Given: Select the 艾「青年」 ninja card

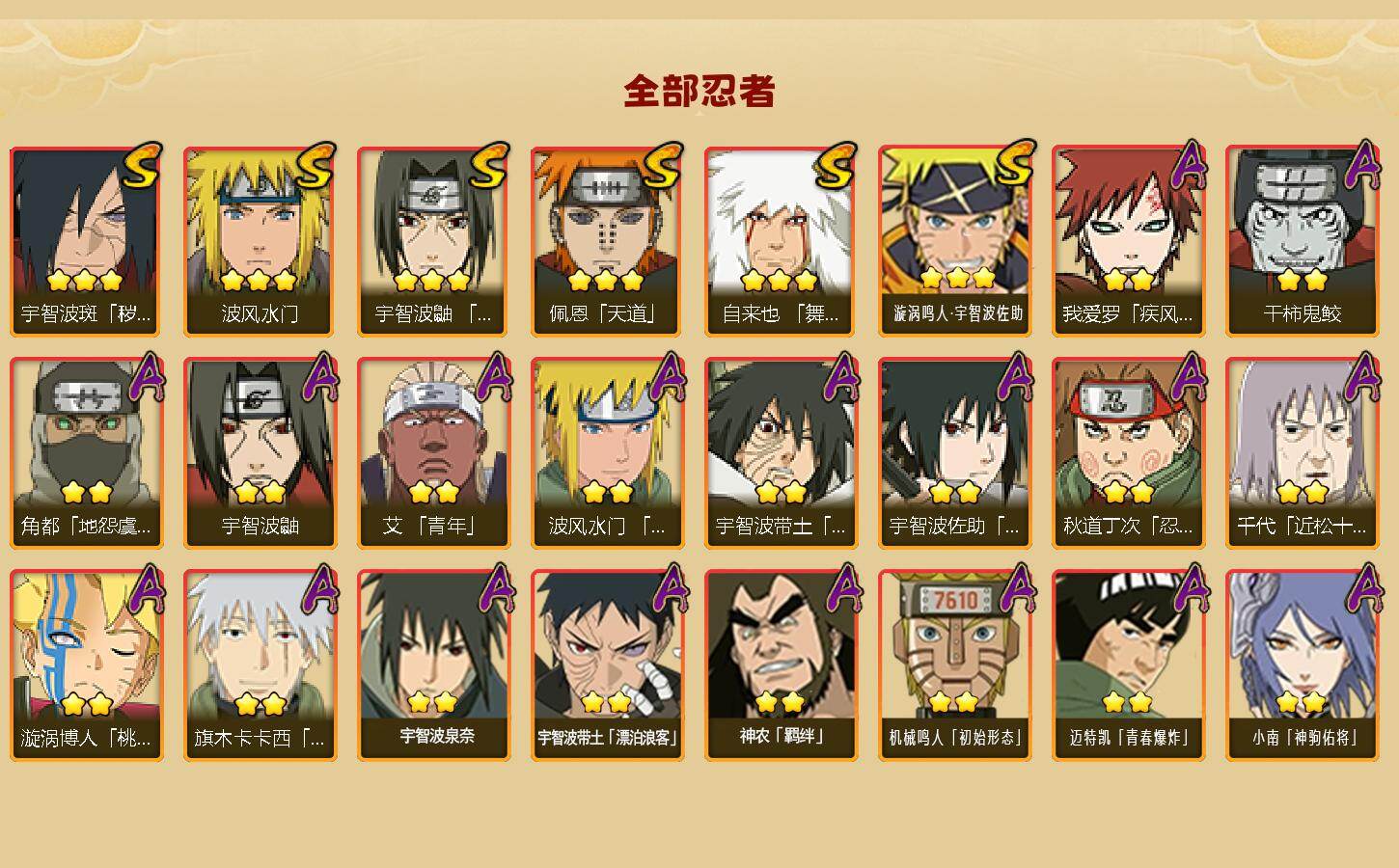Looking at the screenshot, I should click(433, 453).
